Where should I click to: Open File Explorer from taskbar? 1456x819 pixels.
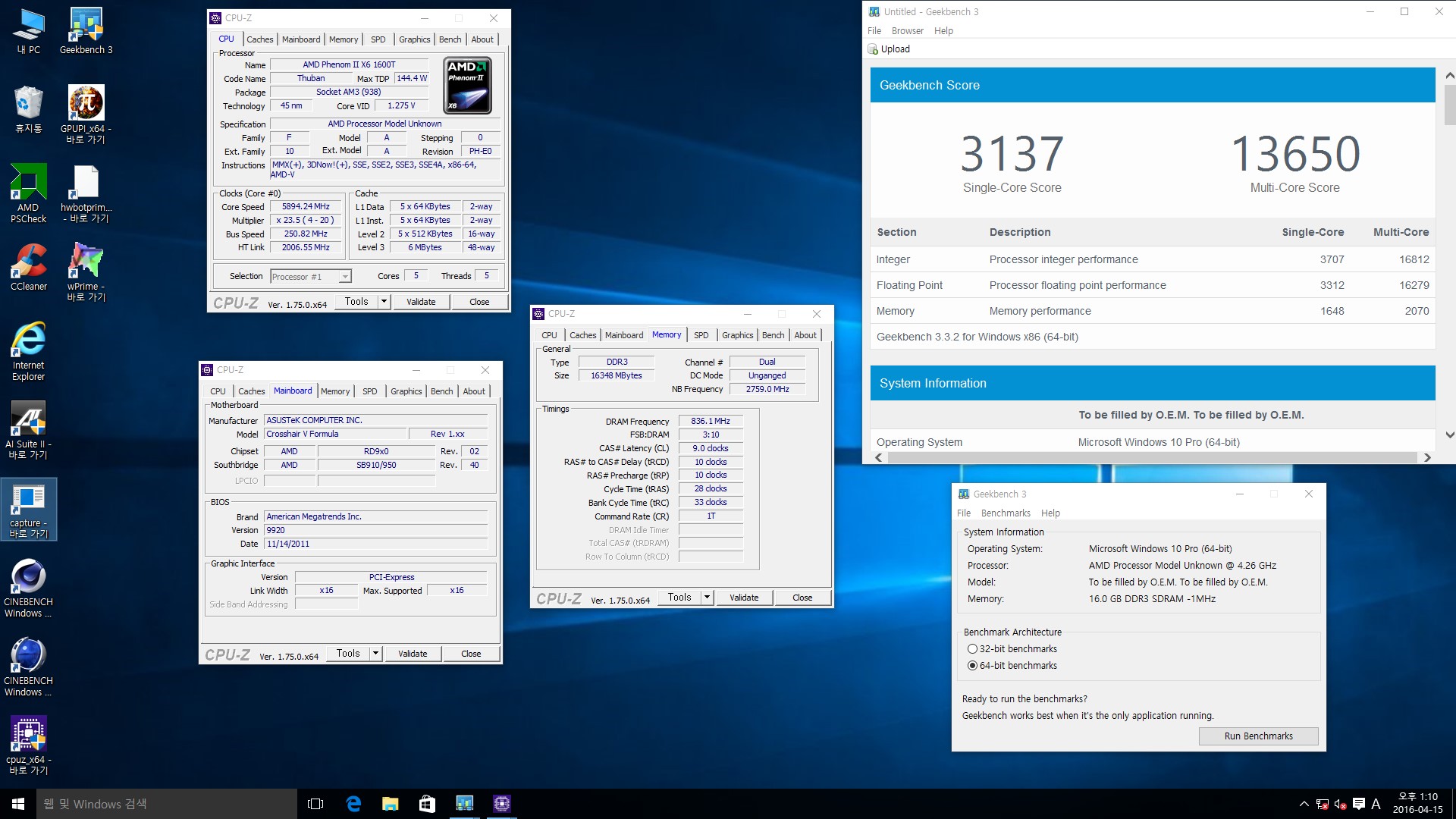tap(391, 804)
